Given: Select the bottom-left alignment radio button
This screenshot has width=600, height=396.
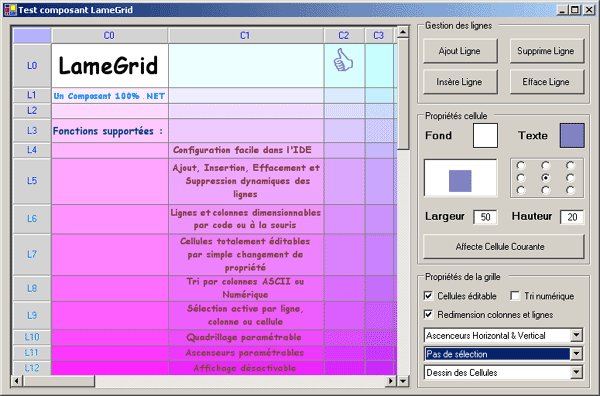Looking at the screenshot, I should [521, 190].
